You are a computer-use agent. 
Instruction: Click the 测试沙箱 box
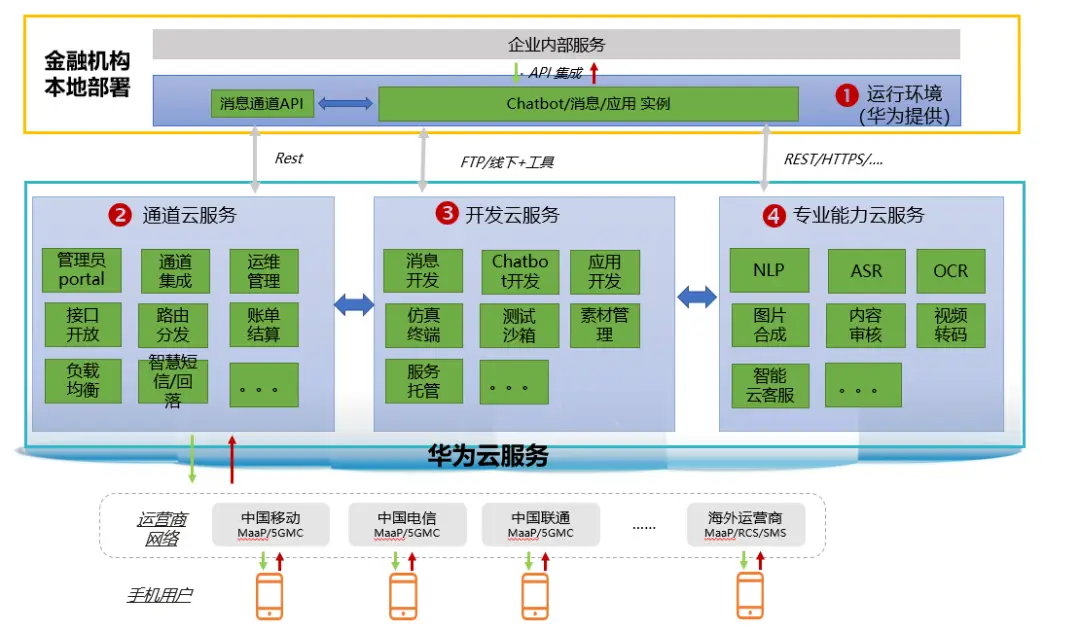point(519,325)
